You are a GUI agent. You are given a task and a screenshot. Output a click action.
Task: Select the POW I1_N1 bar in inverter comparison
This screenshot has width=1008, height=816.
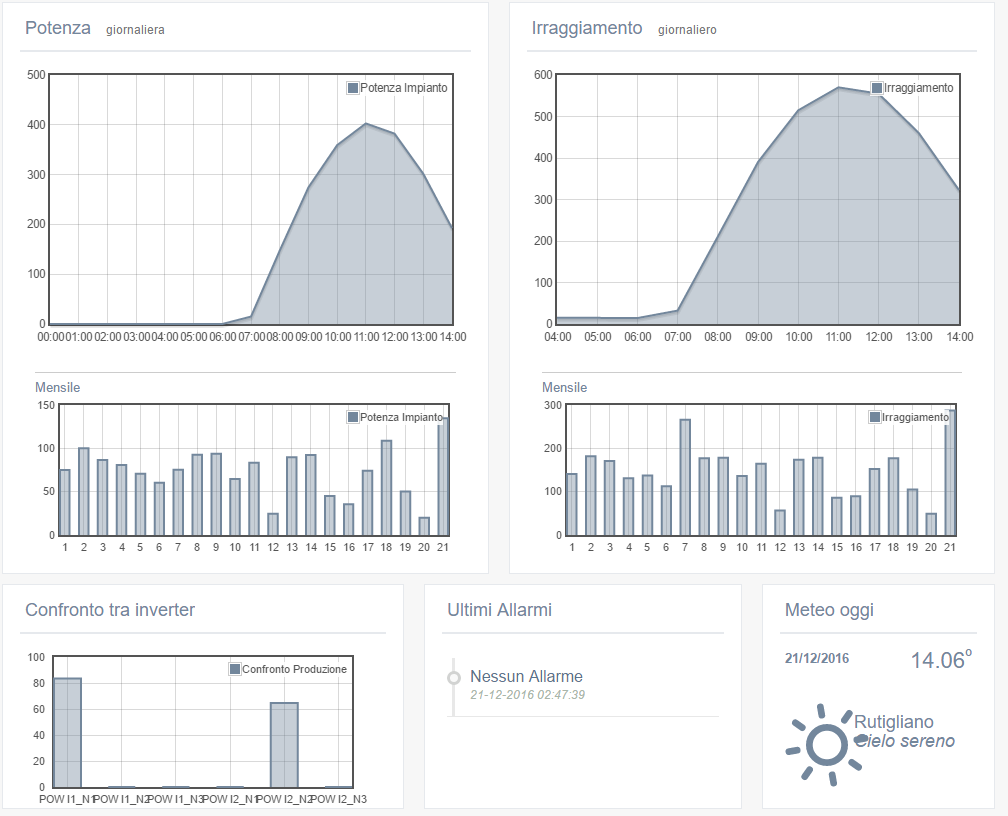[67, 733]
